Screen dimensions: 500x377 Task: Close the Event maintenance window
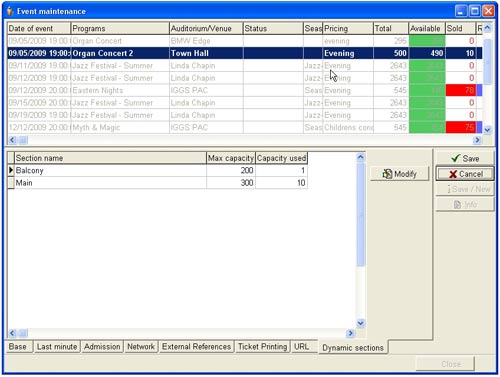point(489,11)
